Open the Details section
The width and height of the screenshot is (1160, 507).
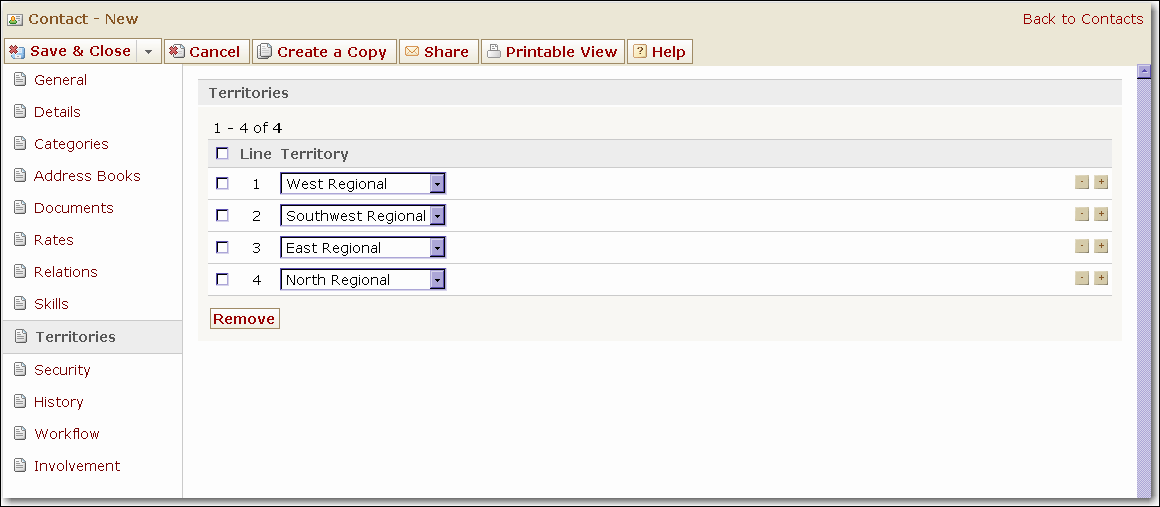pyautogui.click(x=57, y=112)
